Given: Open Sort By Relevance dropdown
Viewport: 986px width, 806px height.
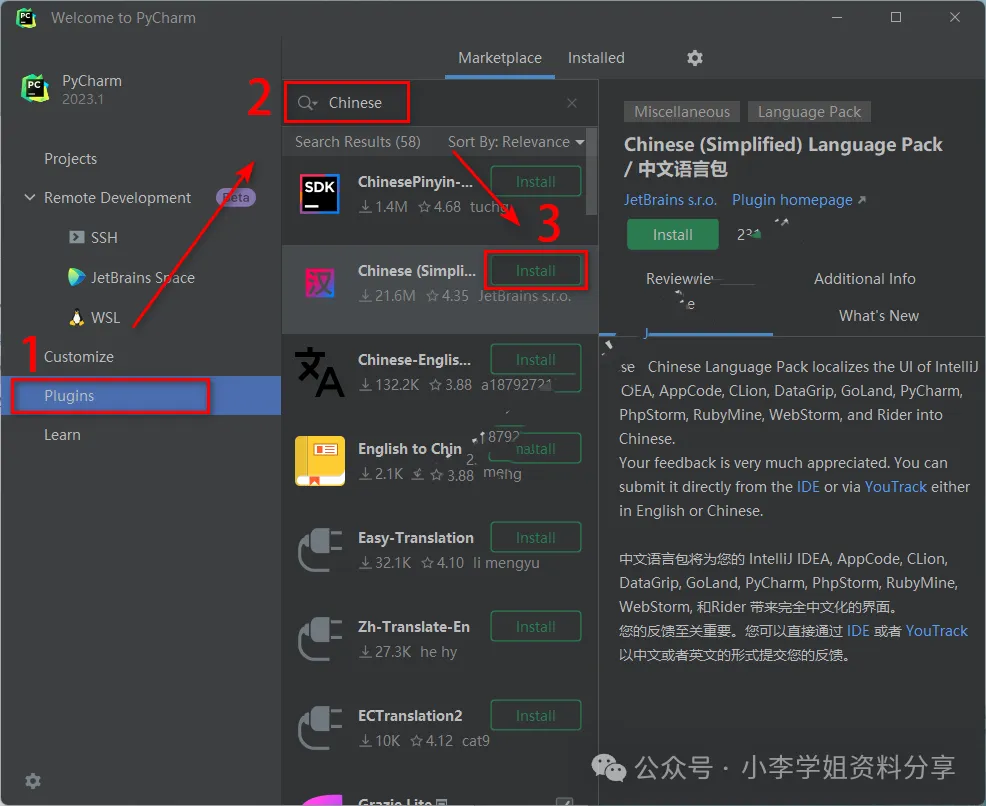Looking at the screenshot, I should pos(516,141).
